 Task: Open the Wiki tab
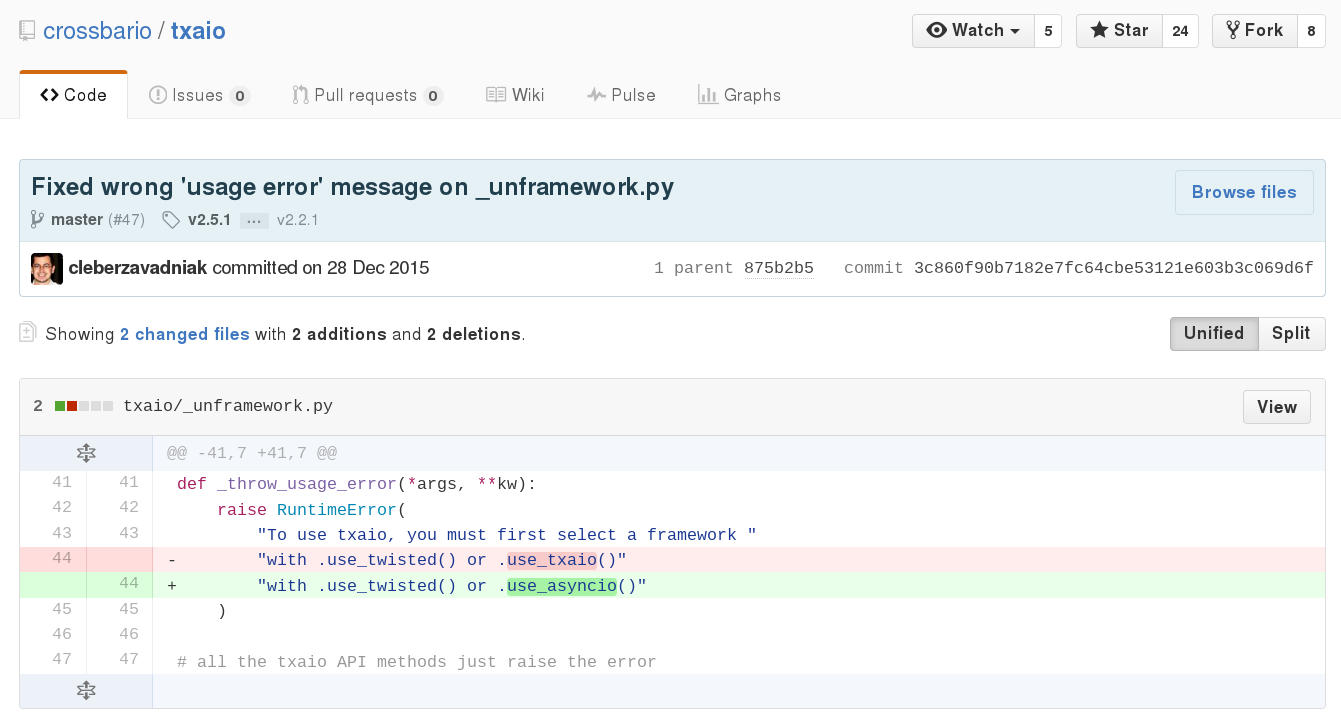(515, 95)
